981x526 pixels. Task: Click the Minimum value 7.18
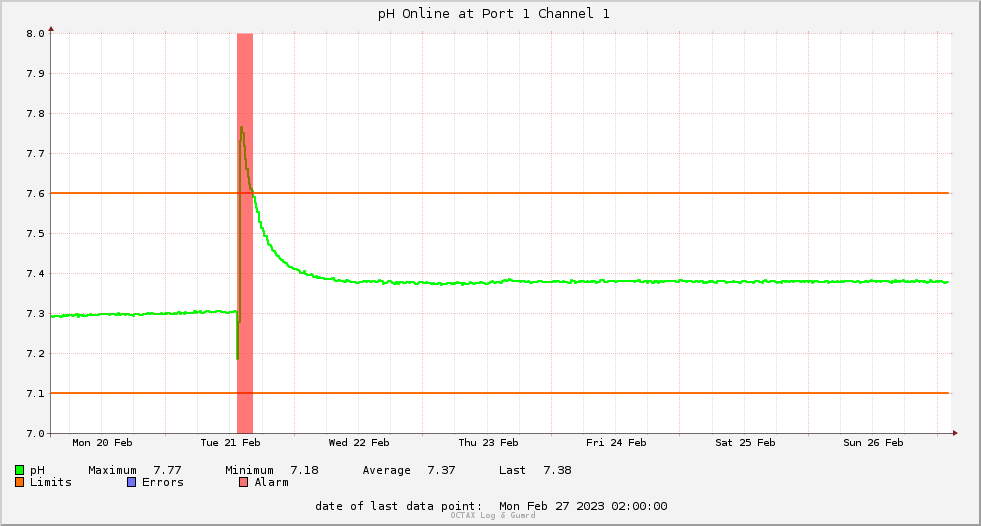(304, 470)
